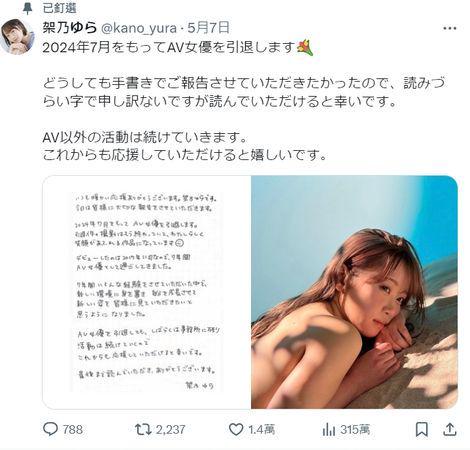Open the profile avatar of 架乃ゆら
This screenshot has width=470, height=450.
tap(17, 36)
